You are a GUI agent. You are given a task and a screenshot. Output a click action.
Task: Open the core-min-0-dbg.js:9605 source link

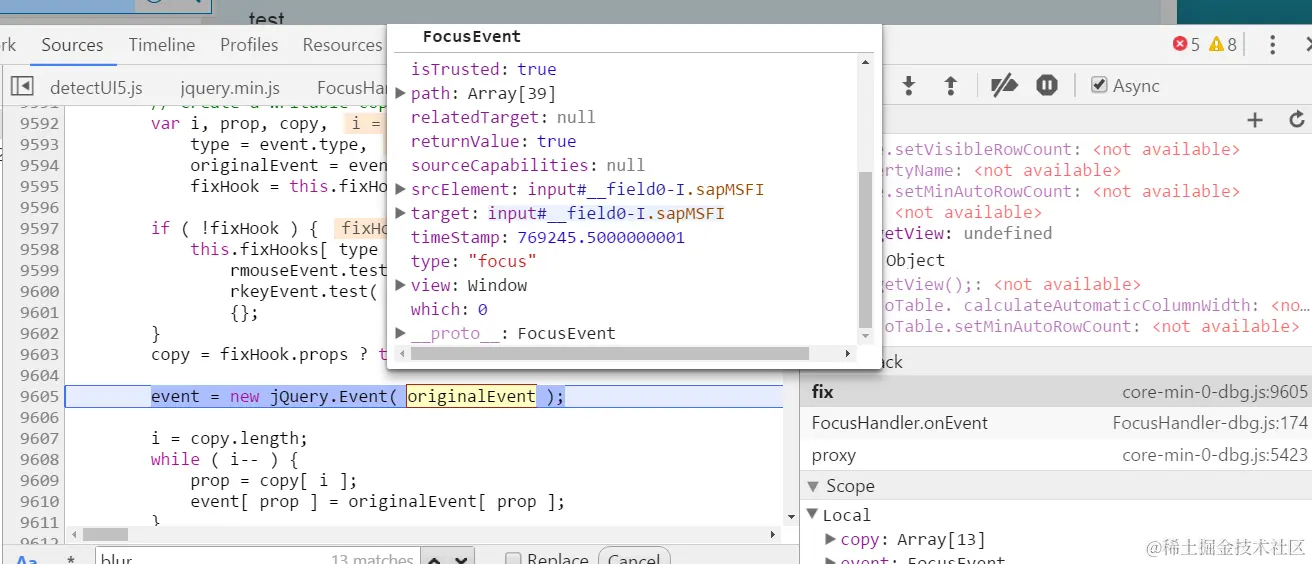click(x=1214, y=392)
